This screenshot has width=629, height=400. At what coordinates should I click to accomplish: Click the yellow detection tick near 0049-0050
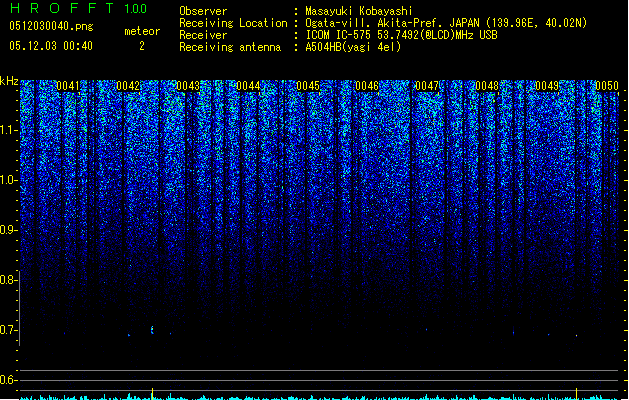coord(577,393)
